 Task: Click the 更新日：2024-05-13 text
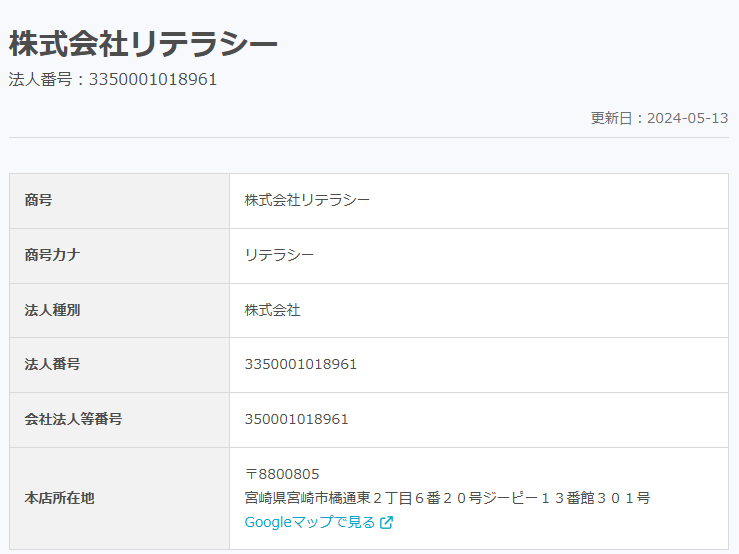(659, 118)
